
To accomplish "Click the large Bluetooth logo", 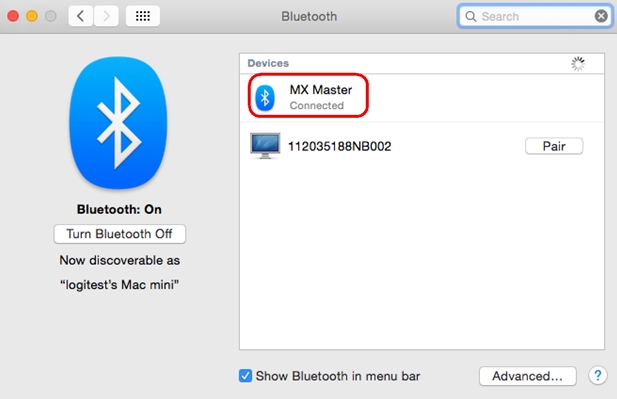I will coord(118,123).
